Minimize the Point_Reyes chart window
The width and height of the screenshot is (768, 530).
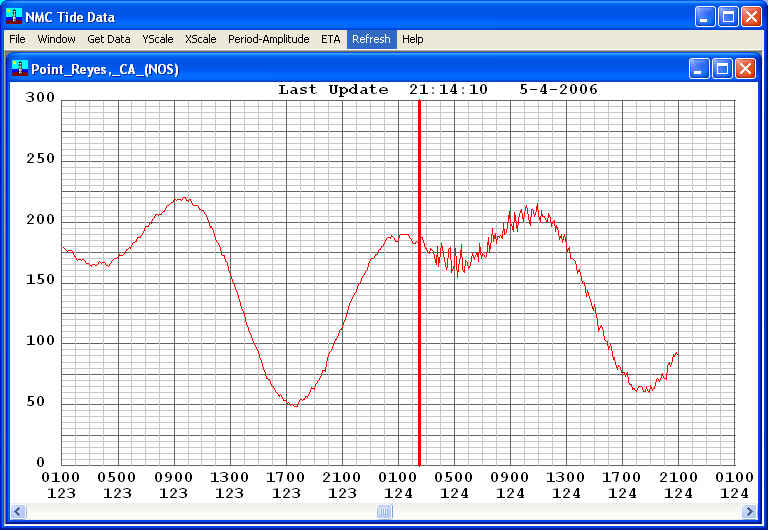699,69
